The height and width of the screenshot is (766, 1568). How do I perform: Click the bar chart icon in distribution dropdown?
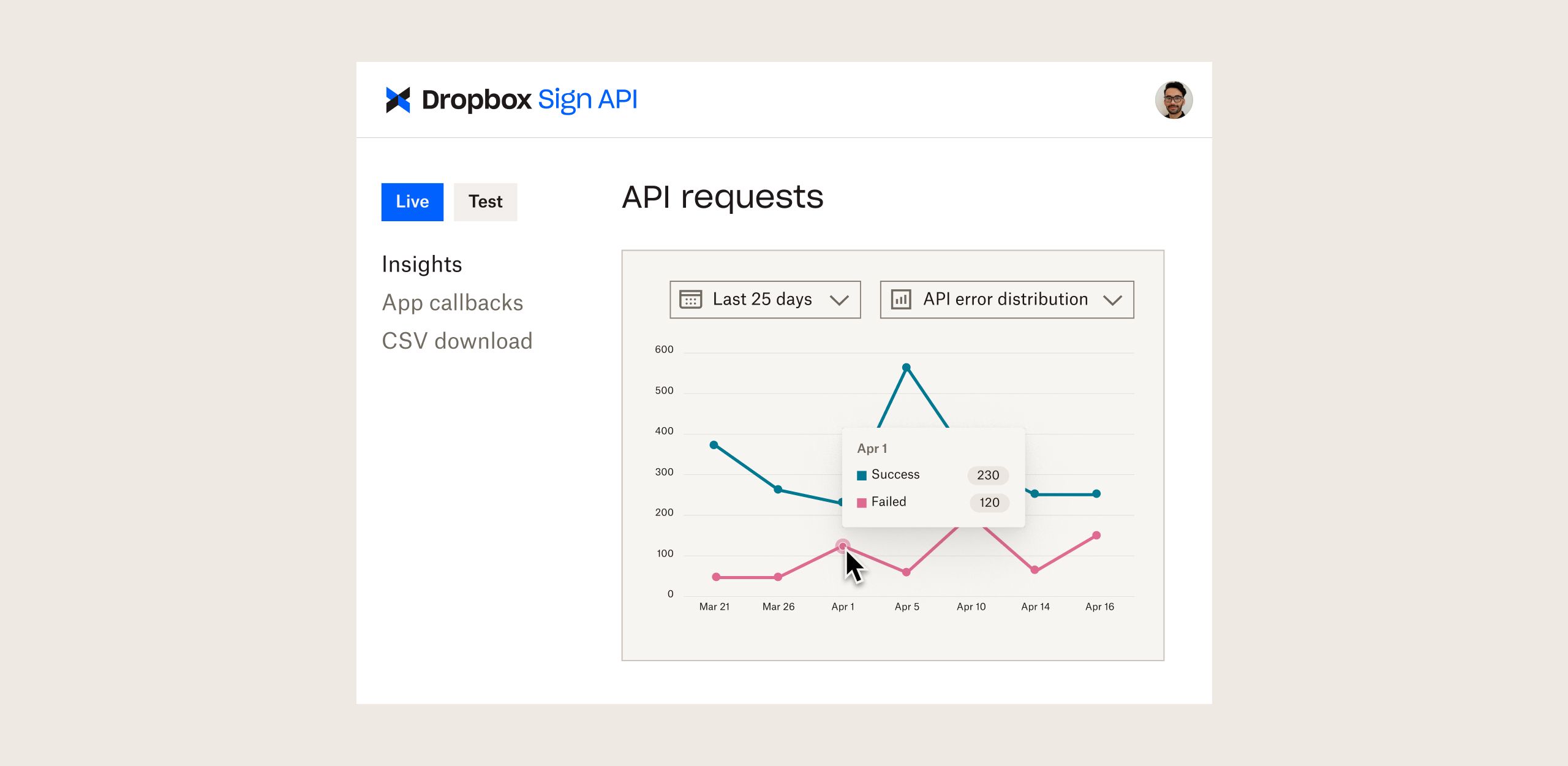coord(900,300)
